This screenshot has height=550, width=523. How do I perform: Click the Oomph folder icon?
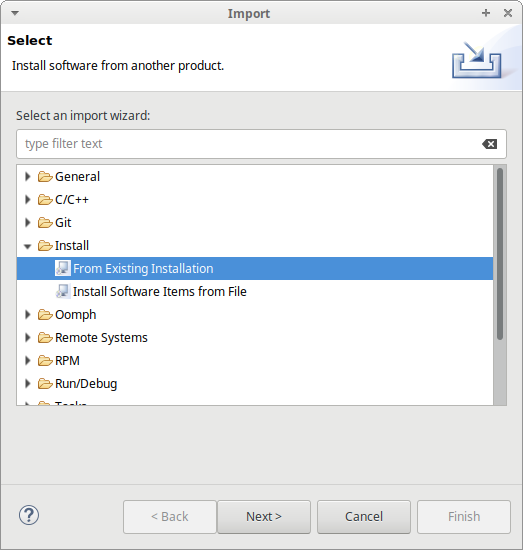45,315
